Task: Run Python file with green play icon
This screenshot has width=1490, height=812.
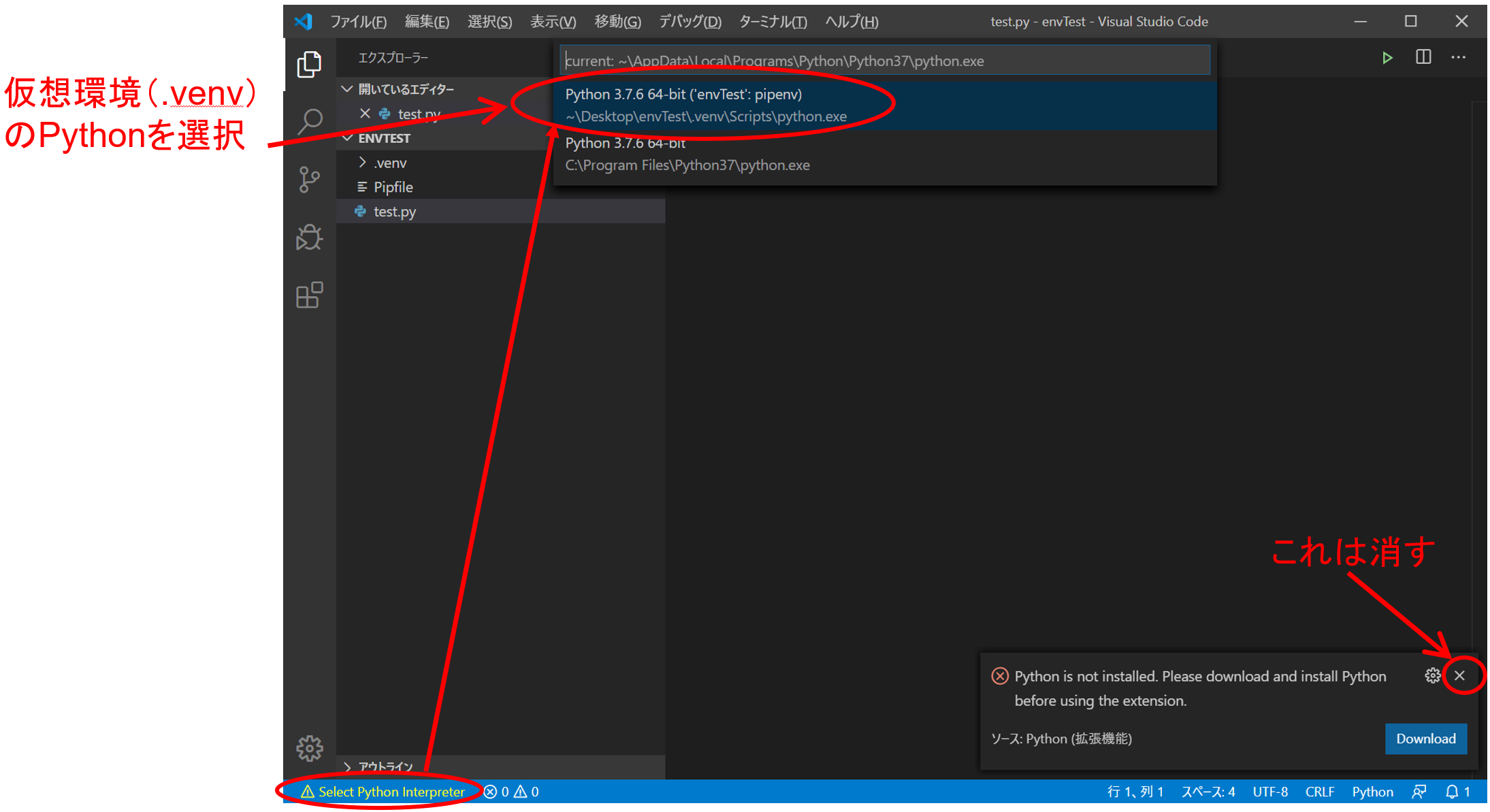Action: (x=1387, y=58)
